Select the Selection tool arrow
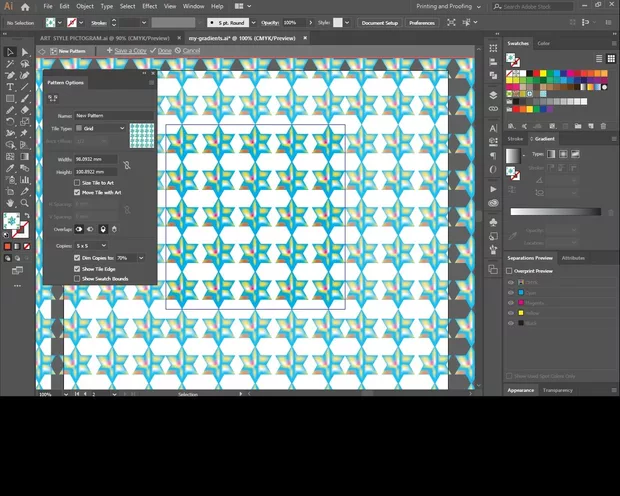This screenshot has height=496, width=620. pos(10,52)
